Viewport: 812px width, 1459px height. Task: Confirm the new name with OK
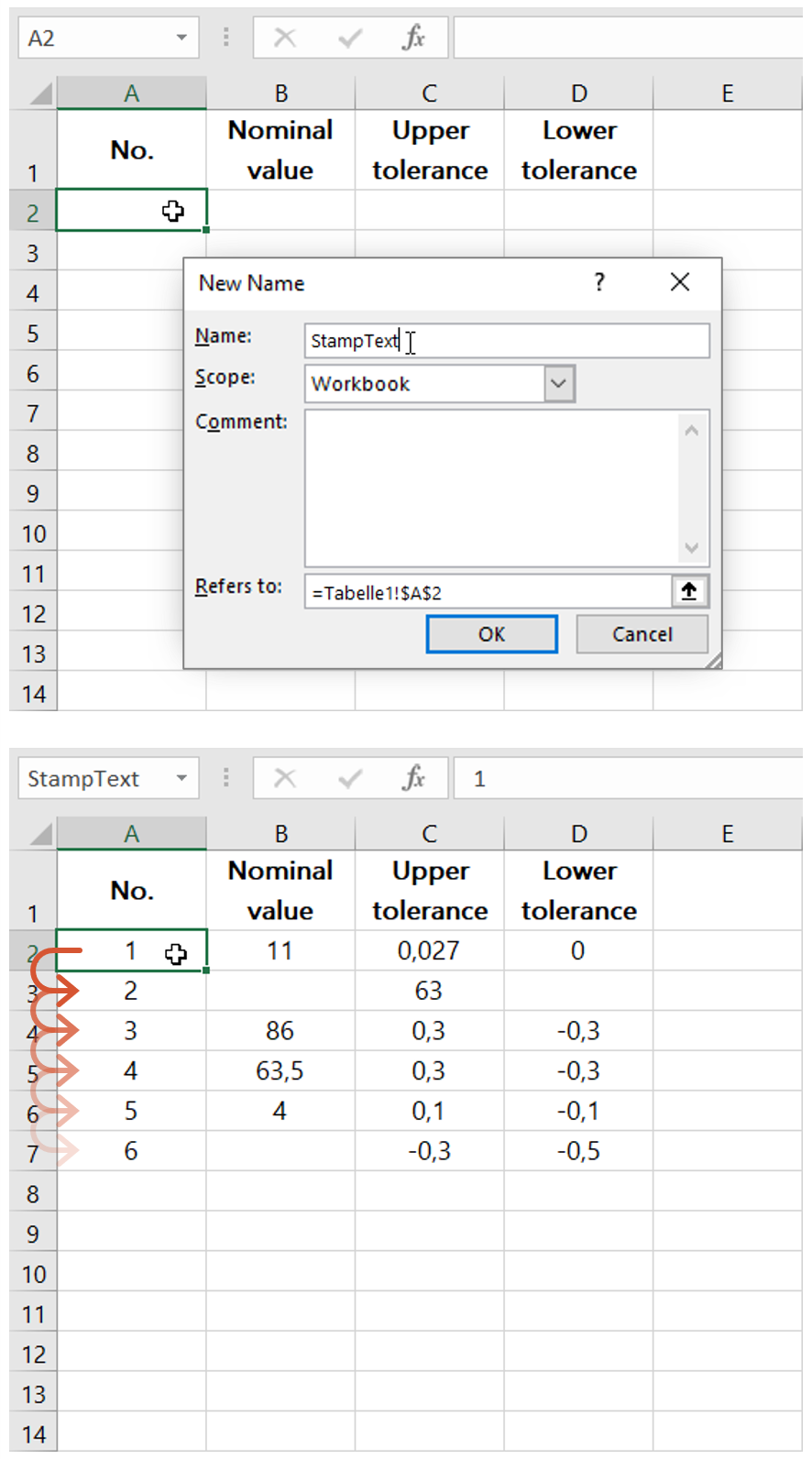[x=491, y=634]
